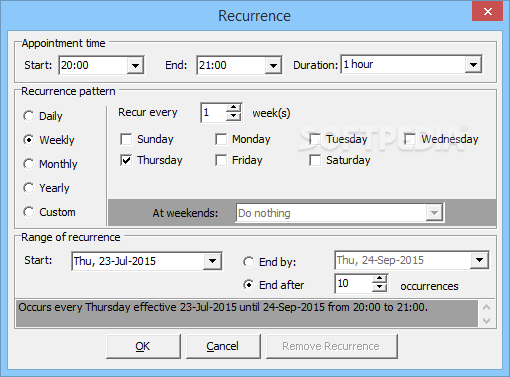This screenshot has height=377, width=510.
Task: Click the Thu, 23-Jul-2015 date field
Action: tap(138, 261)
